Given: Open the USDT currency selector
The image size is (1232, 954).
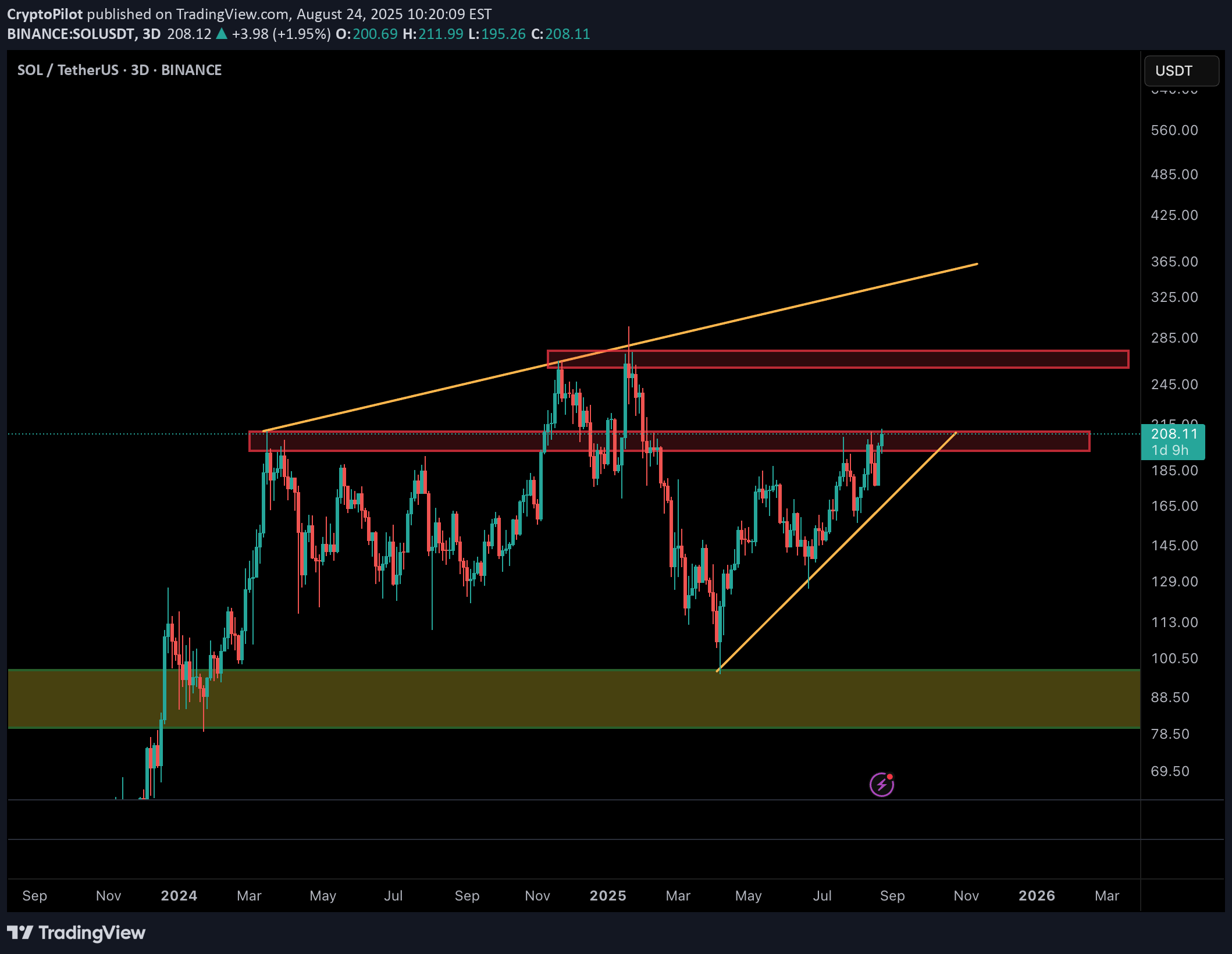Looking at the screenshot, I should (x=1181, y=71).
